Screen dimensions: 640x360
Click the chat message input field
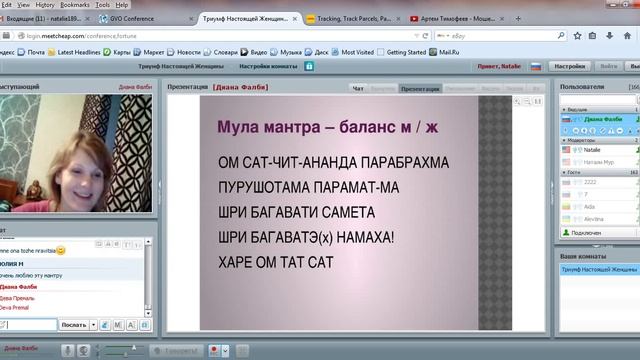tap(29, 325)
